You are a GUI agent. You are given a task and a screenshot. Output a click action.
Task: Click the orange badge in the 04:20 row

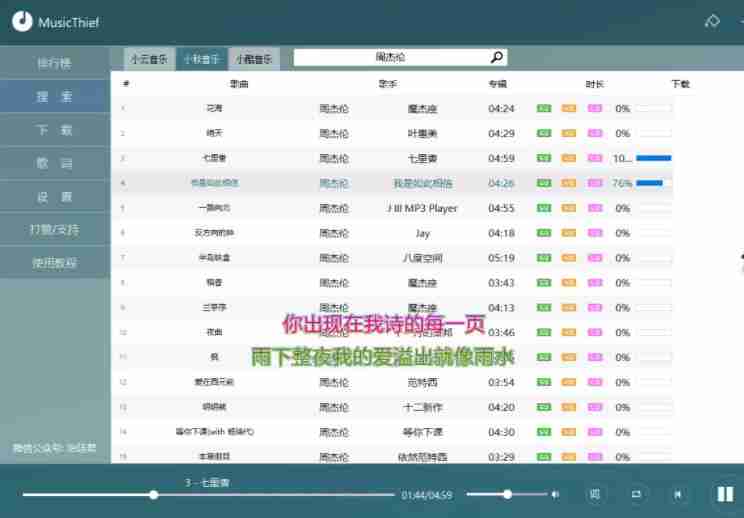568,407
